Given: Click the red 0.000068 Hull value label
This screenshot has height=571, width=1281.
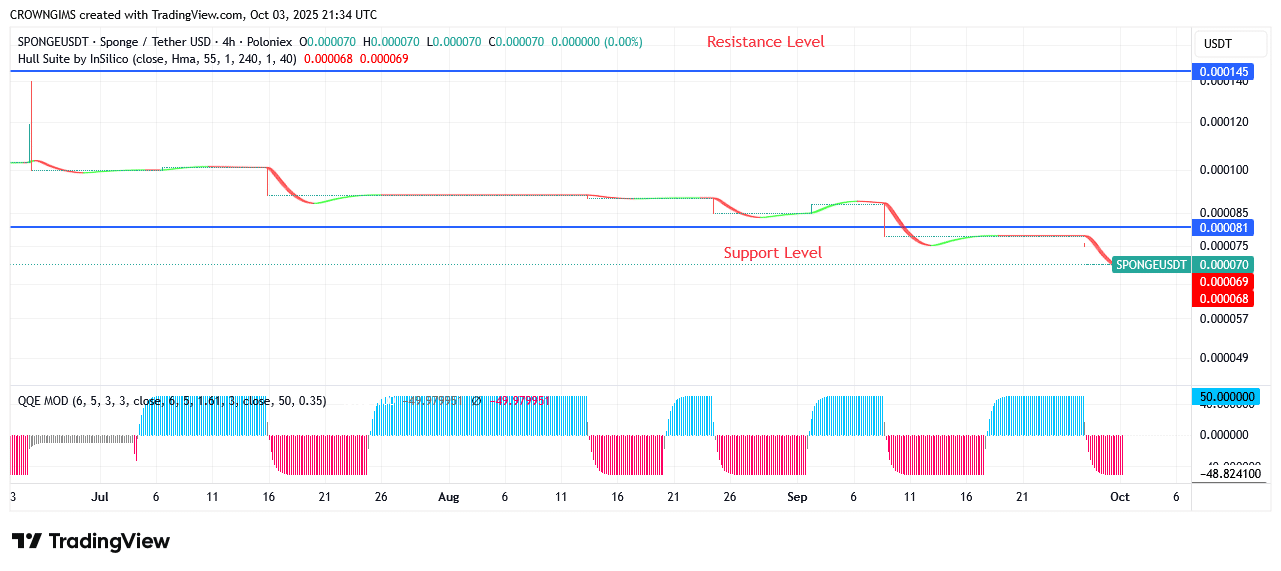Looking at the screenshot, I should pos(1222,298).
